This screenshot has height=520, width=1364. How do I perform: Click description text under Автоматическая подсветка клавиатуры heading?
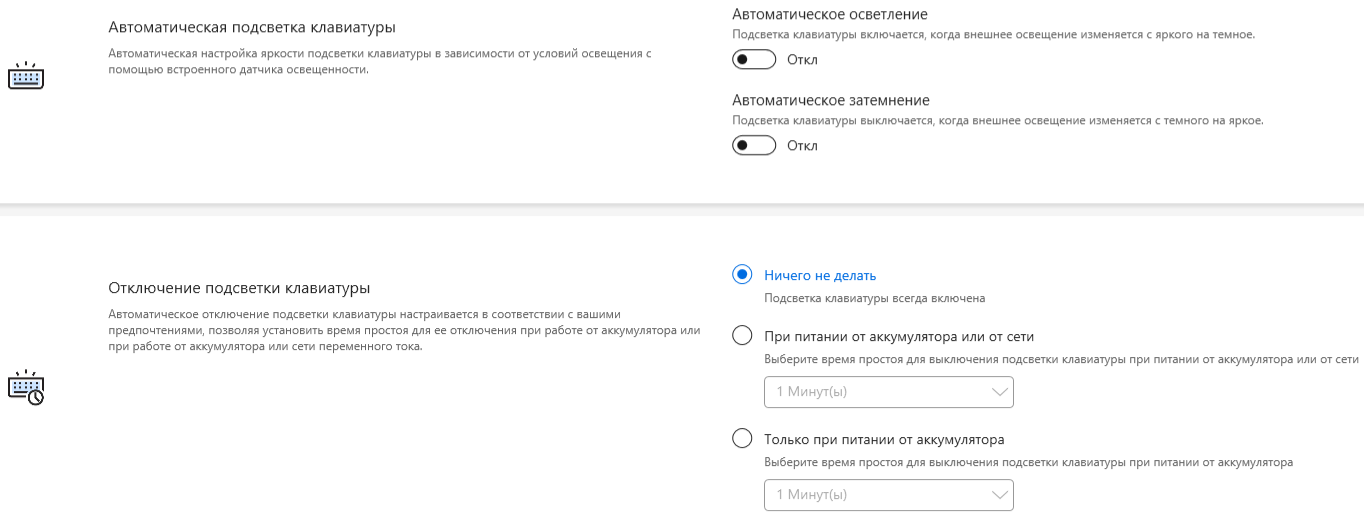pos(380,61)
